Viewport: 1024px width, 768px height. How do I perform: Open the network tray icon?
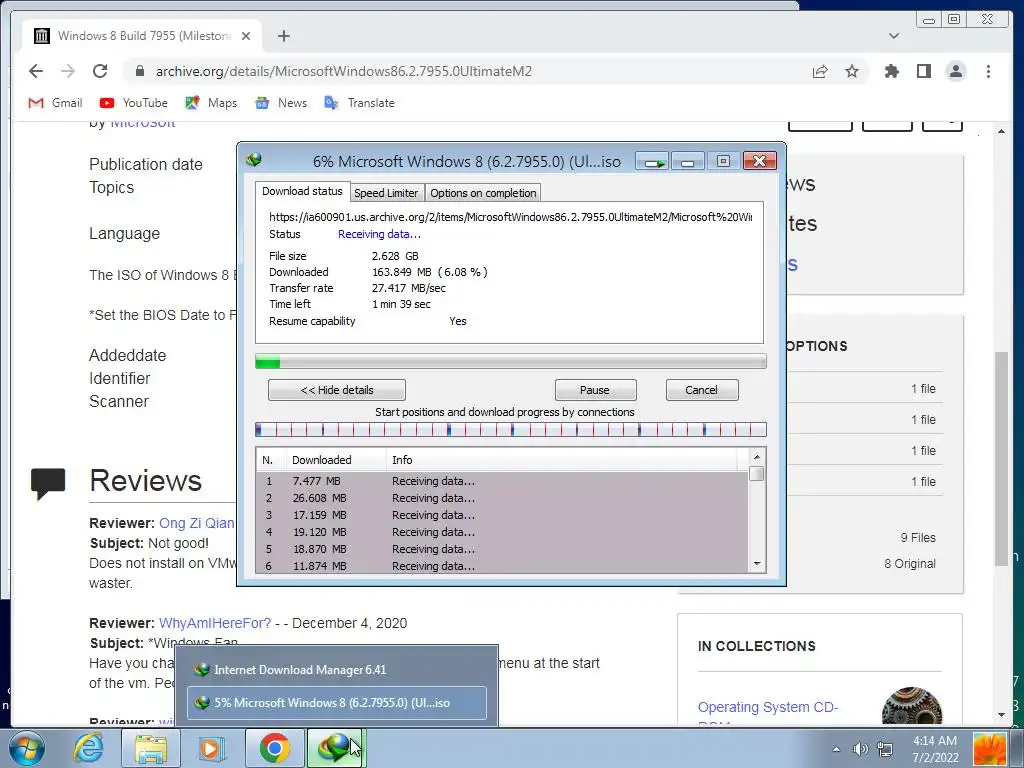point(885,749)
